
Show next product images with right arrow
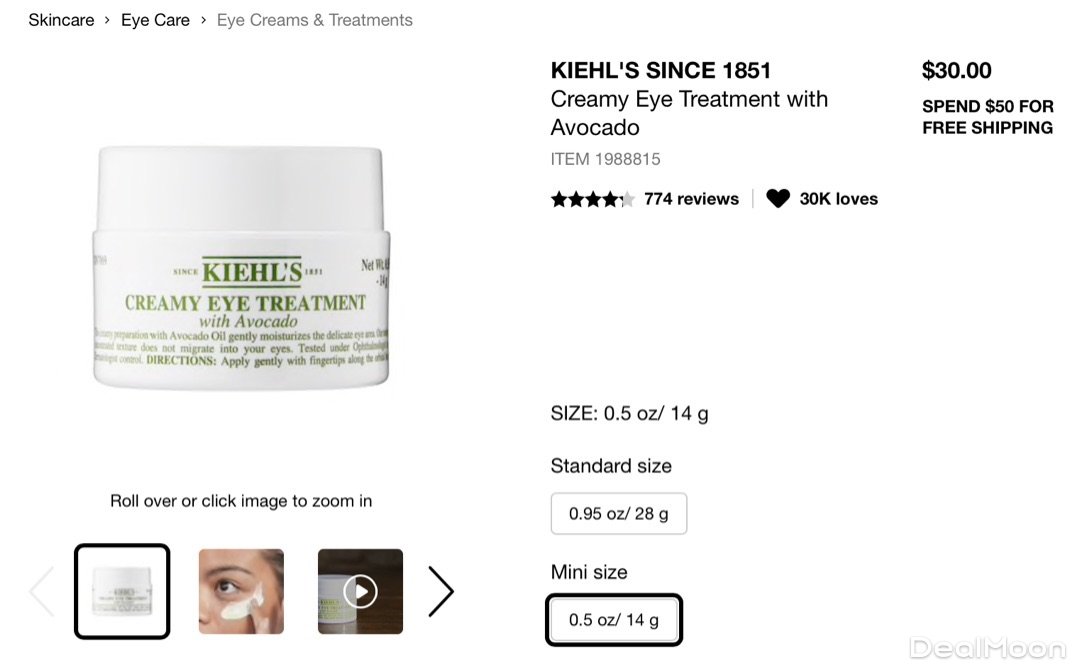441,591
